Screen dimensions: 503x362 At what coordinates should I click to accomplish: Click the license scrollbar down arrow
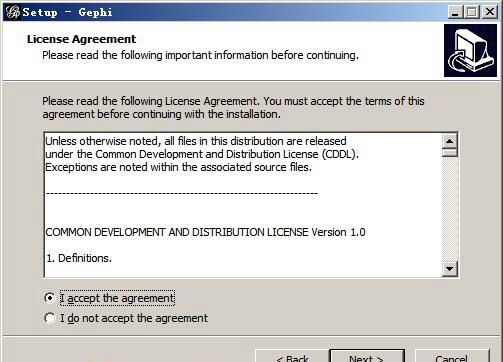(x=450, y=269)
